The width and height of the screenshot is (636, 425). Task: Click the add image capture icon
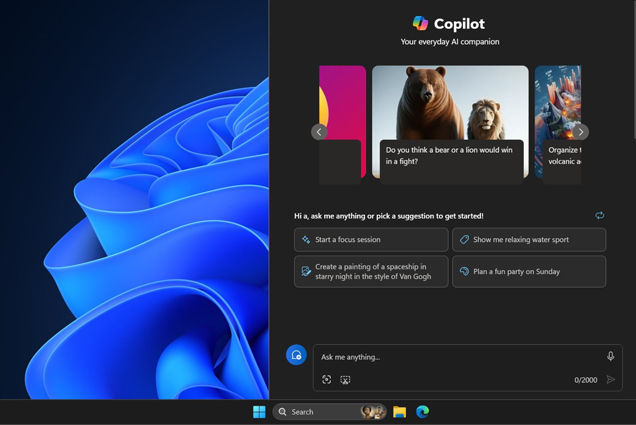327,380
